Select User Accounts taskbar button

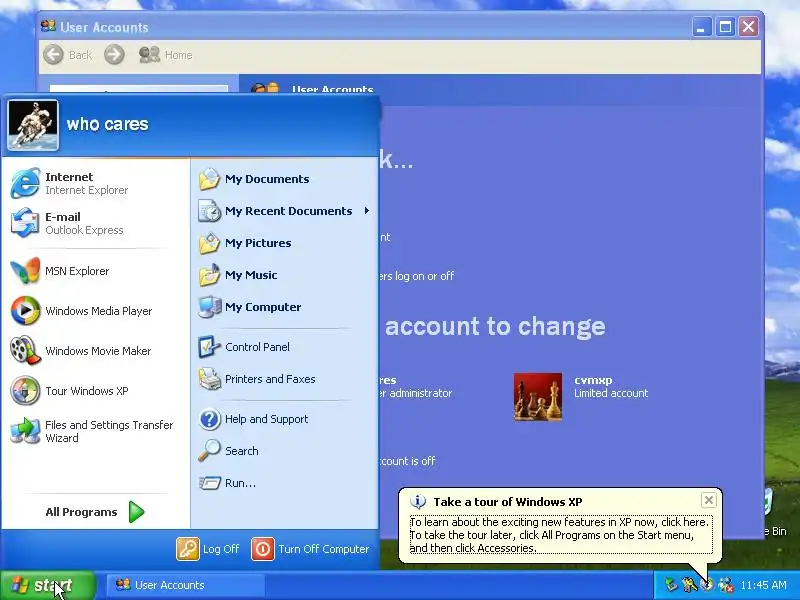point(186,585)
